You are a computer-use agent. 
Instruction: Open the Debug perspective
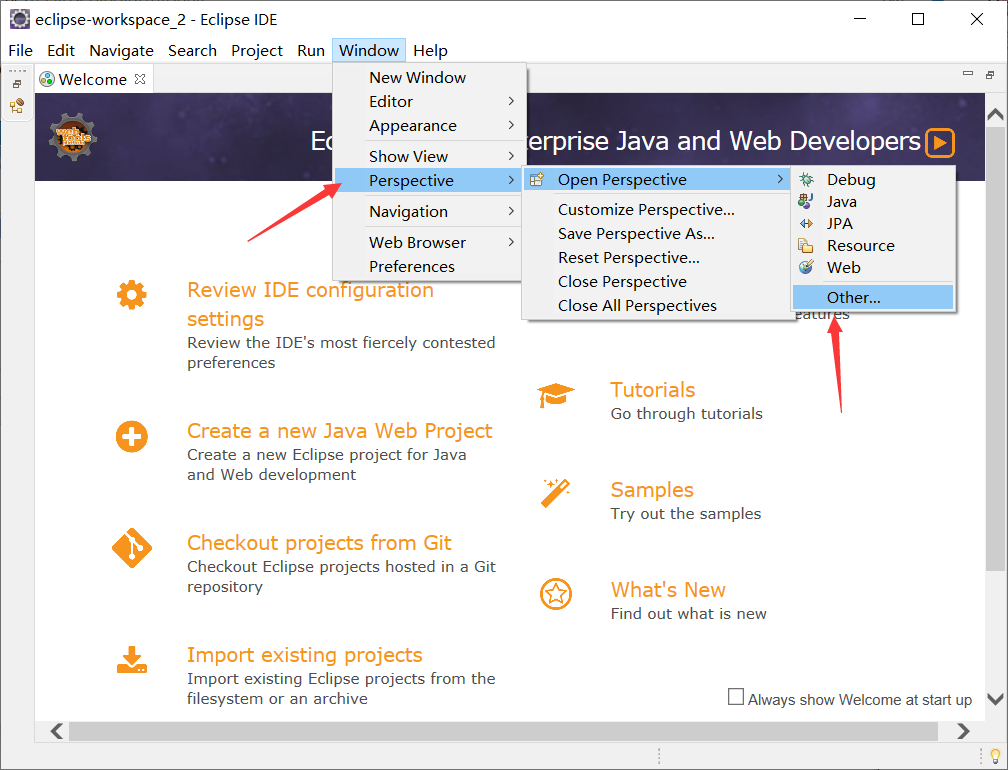(873, 179)
